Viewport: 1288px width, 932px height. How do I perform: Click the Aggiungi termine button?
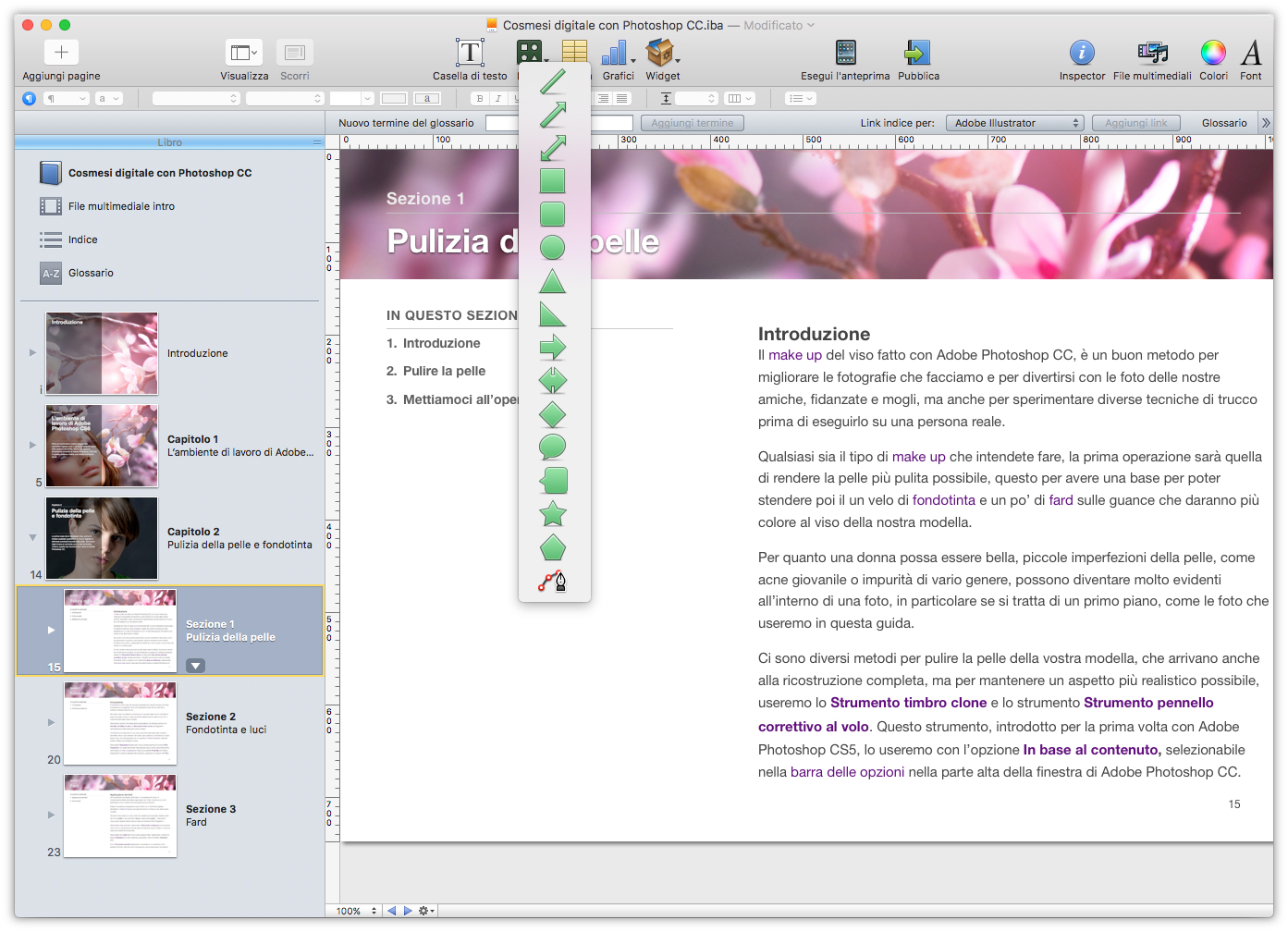pyautogui.click(x=692, y=123)
